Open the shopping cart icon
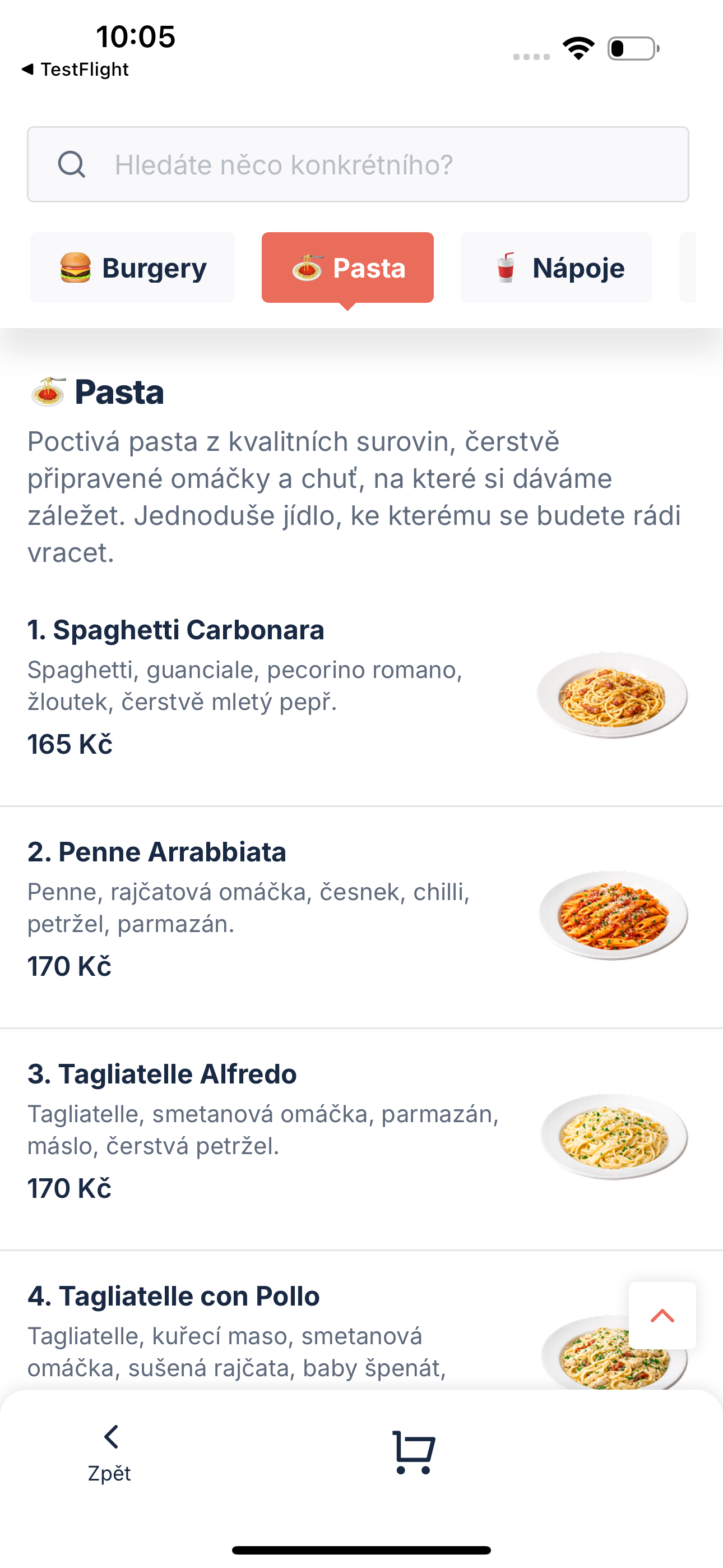This screenshot has height=1568, width=723. click(414, 1452)
